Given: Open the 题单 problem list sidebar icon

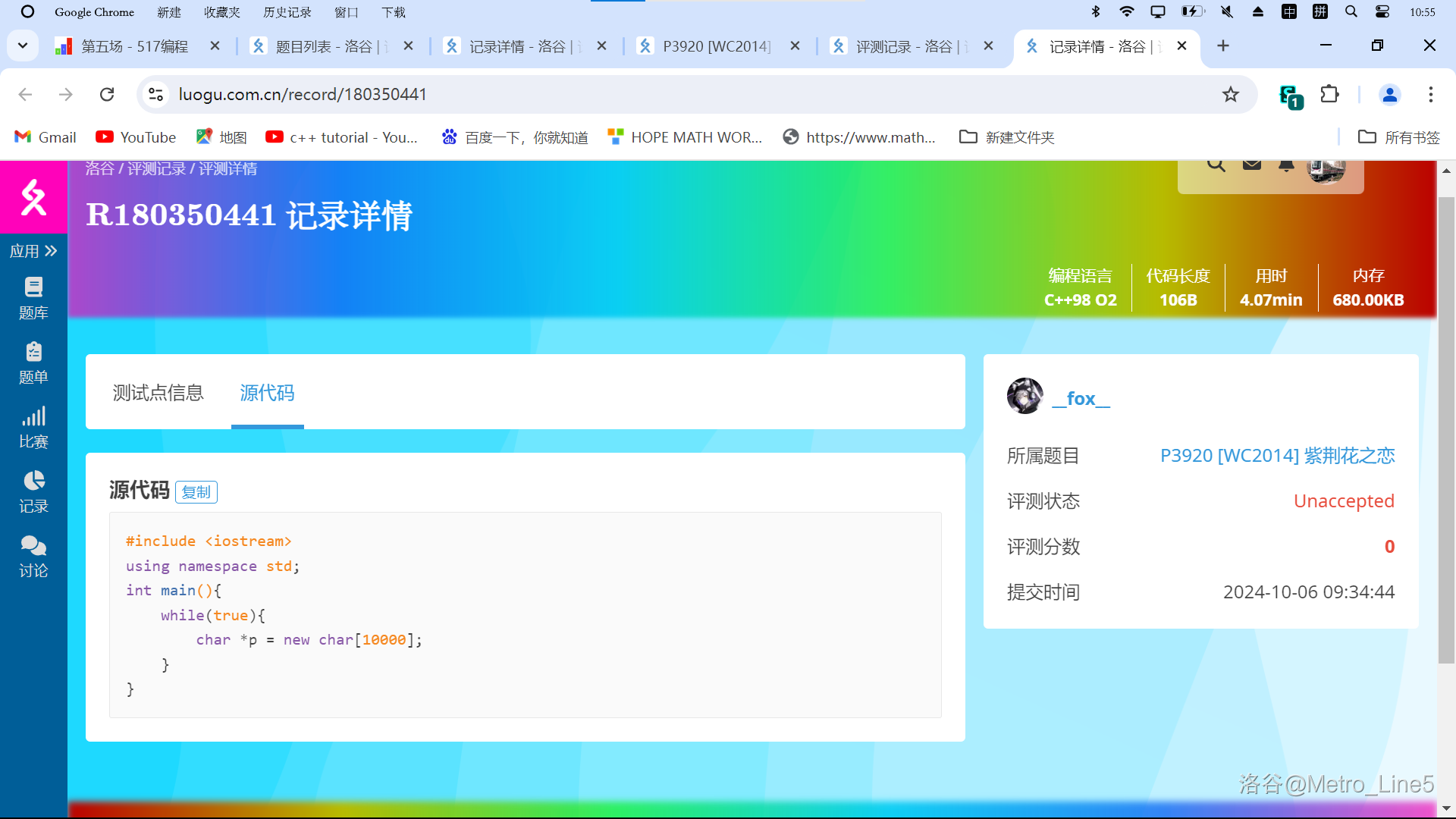Looking at the screenshot, I should click(x=33, y=362).
